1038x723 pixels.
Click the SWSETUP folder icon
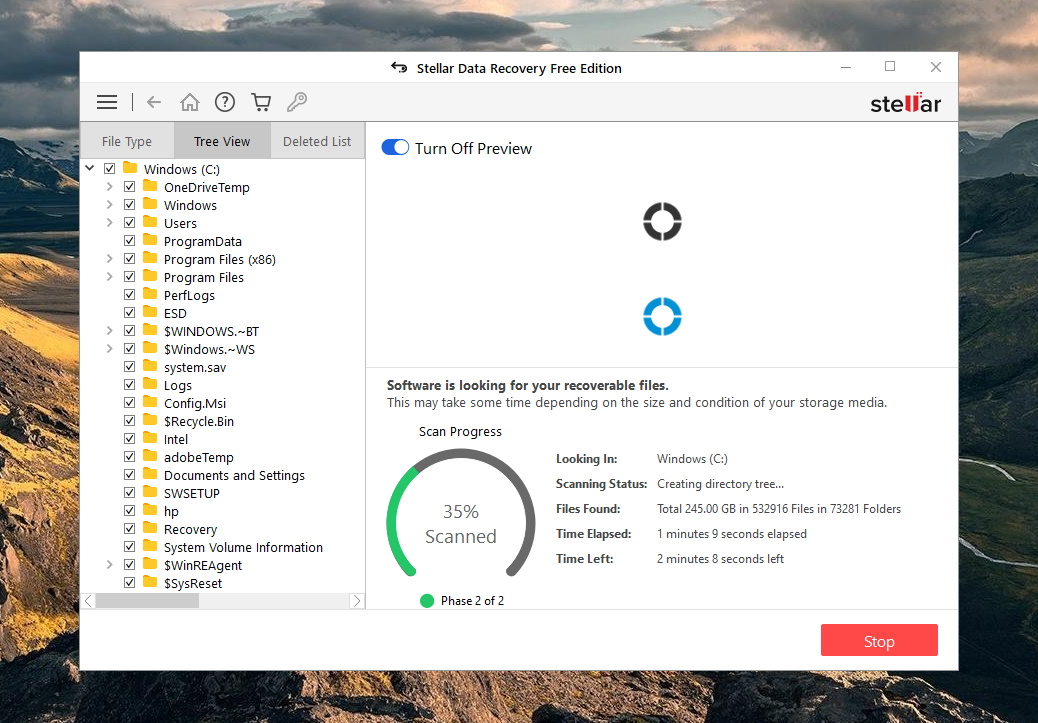pos(150,492)
